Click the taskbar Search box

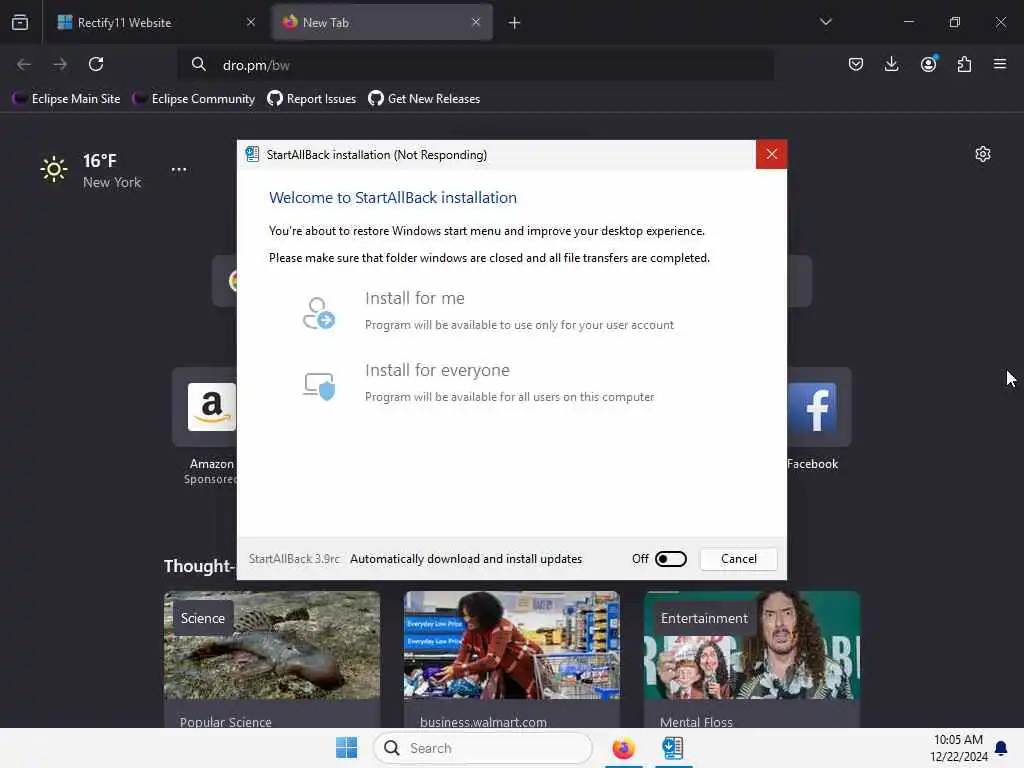[483, 748]
